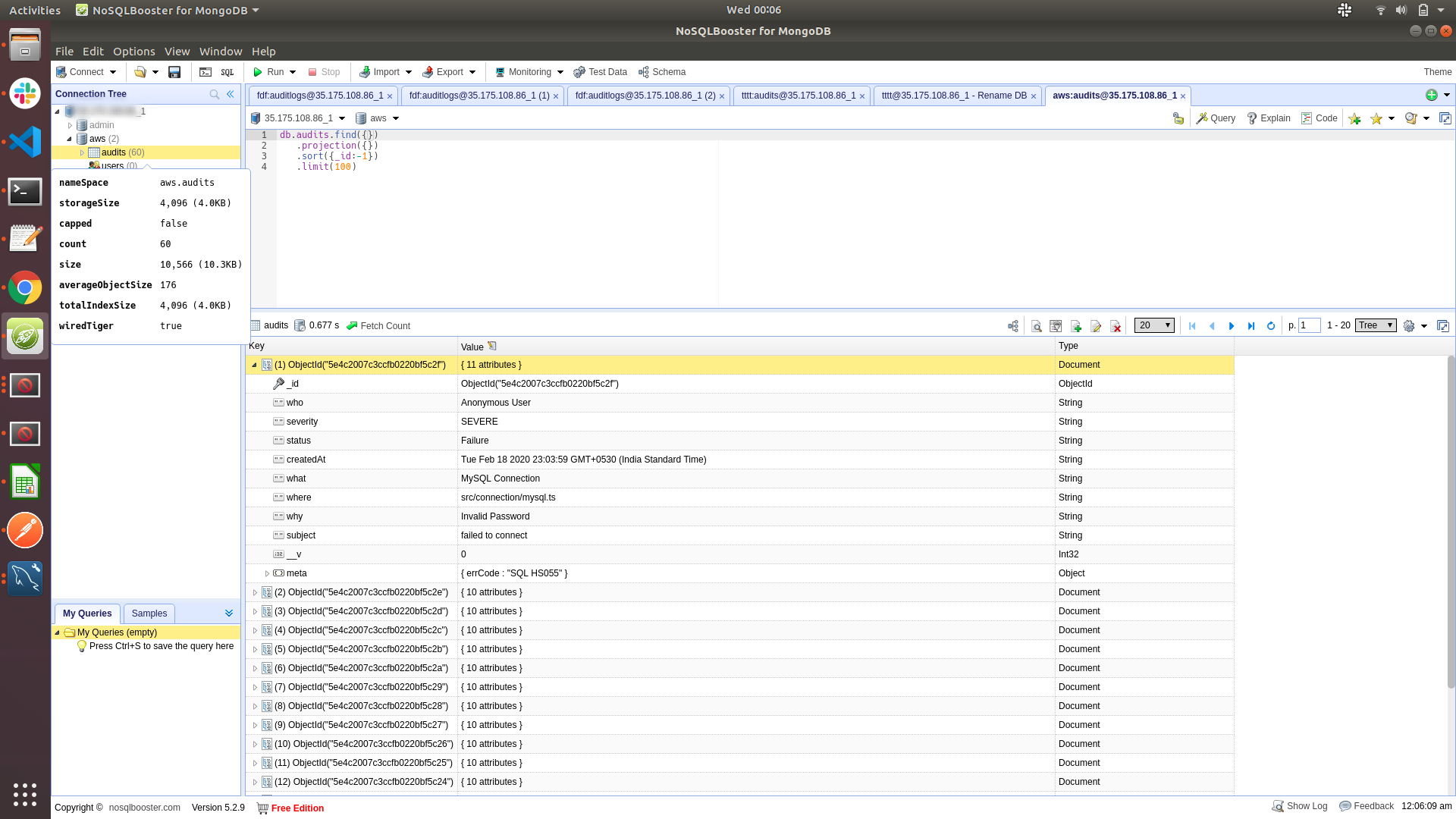1456x819 pixels.
Task: Open the Run options dropdown arrow
Action: 293,72
